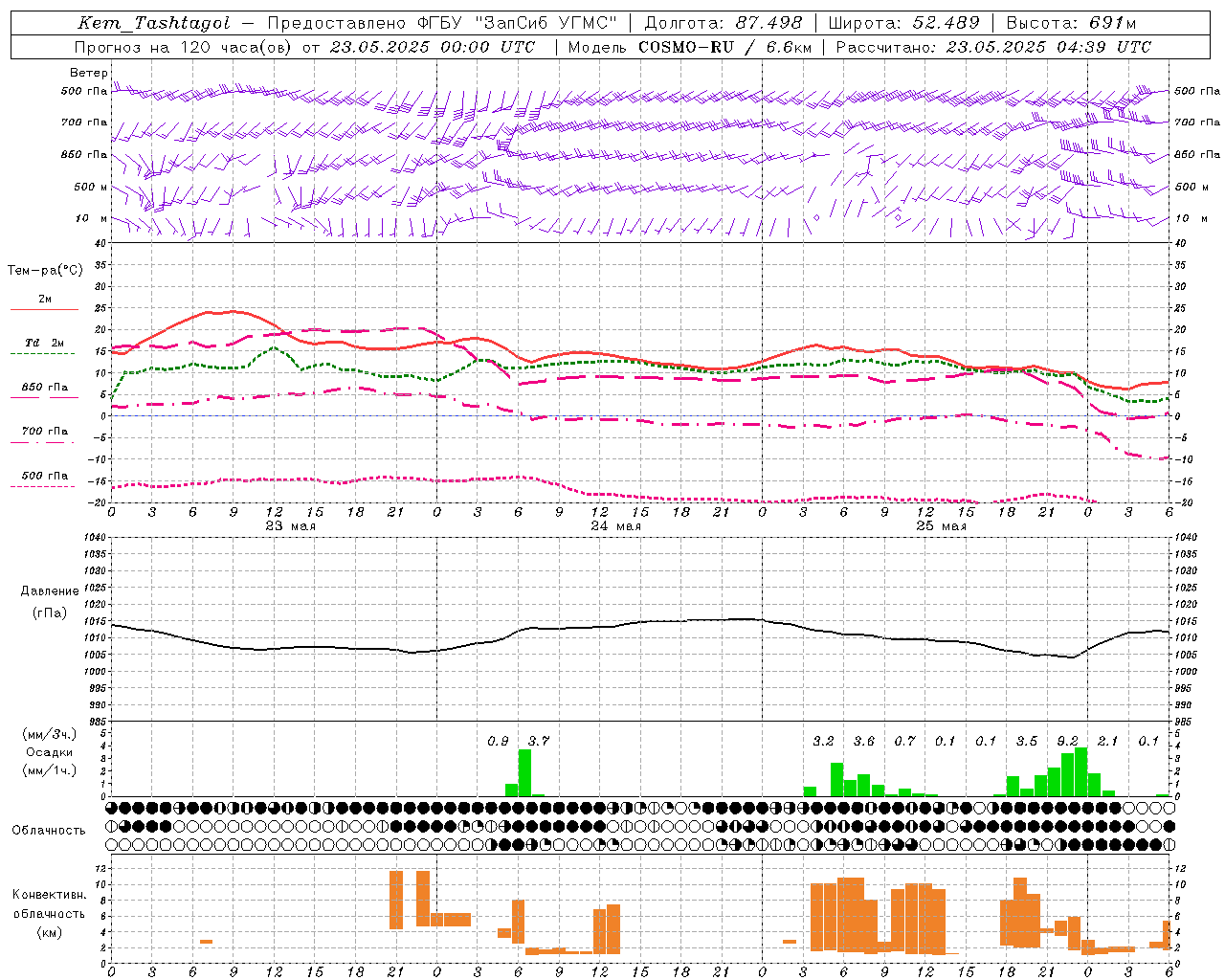The height and width of the screenshot is (980, 1225).
Task: Select the left 500 гПа wind level label
Action: coord(84,91)
